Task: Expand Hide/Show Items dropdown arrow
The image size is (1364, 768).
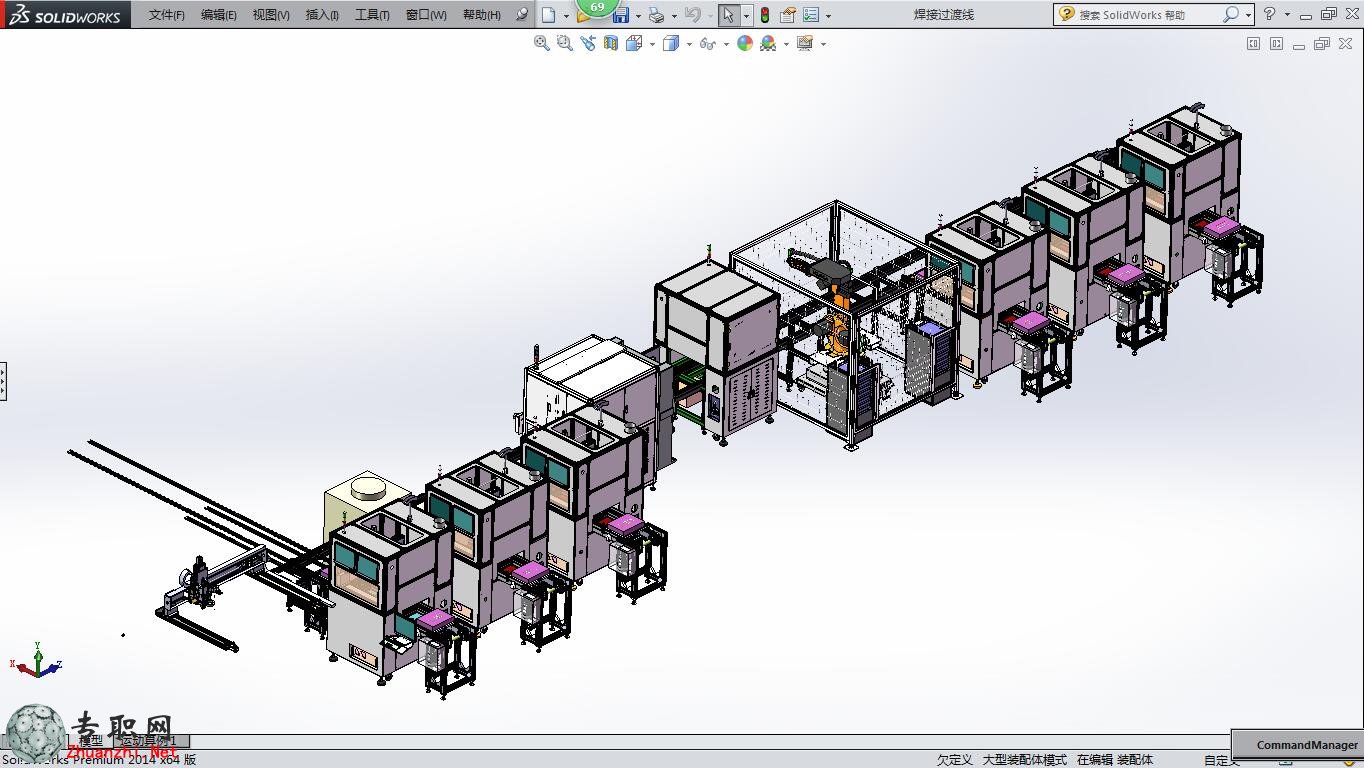Action: click(726, 44)
